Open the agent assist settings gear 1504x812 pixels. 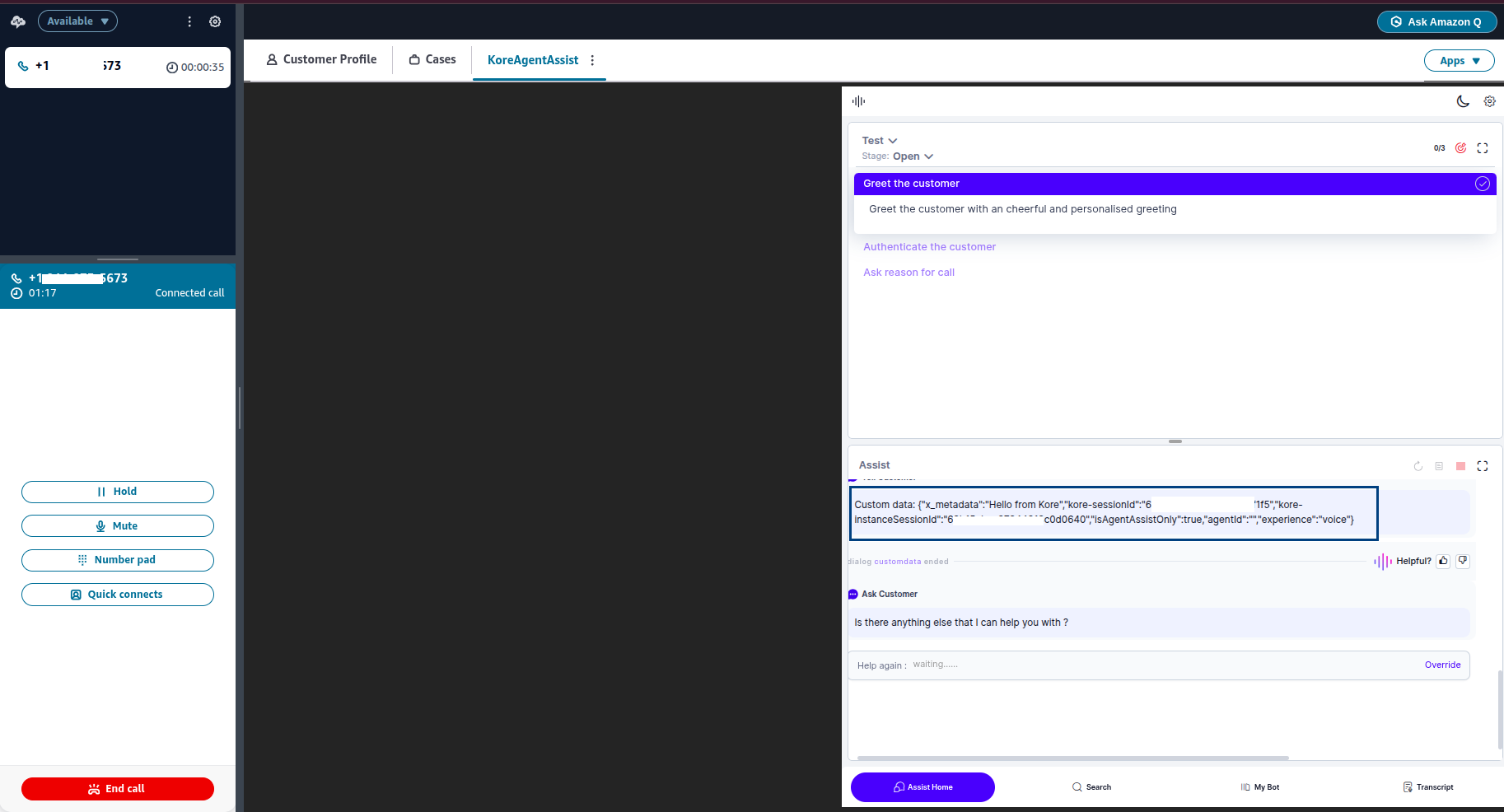(x=1489, y=101)
